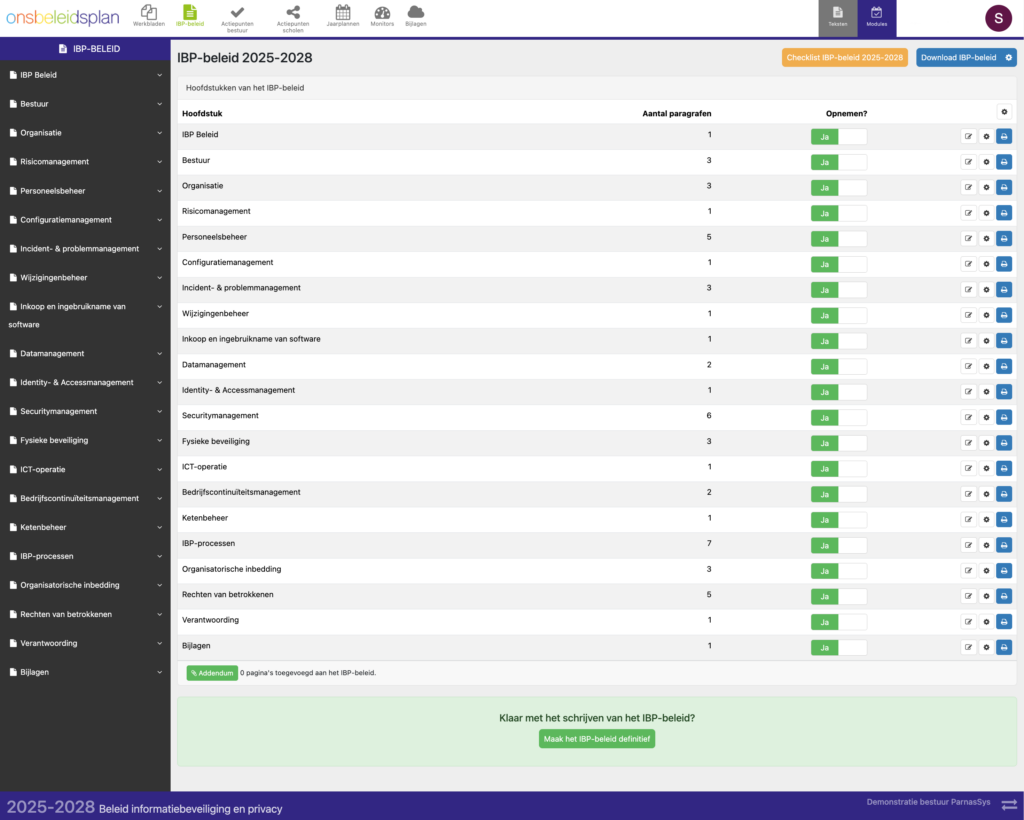
Task: Open Monitors via the gauge icon
Action: [382, 14]
